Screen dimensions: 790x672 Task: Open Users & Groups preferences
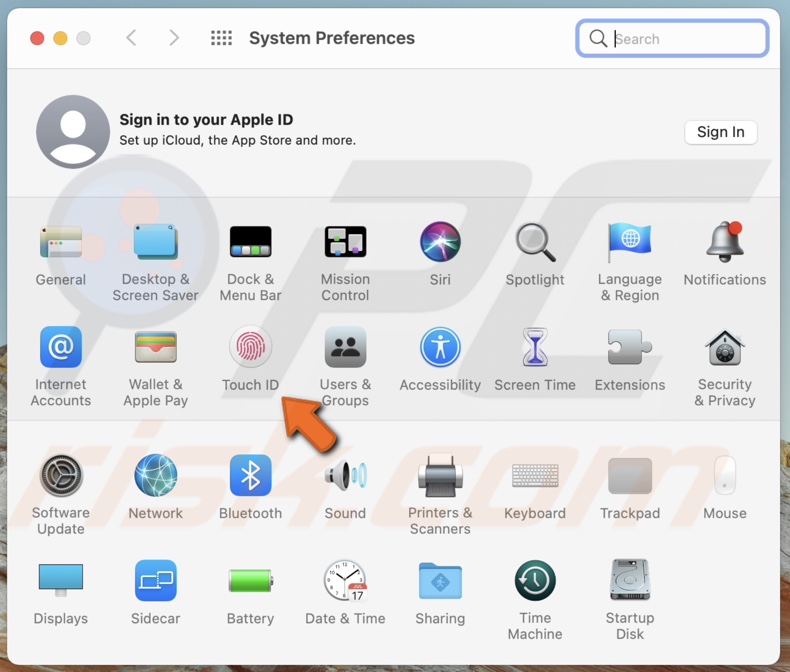[x=345, y=347]
